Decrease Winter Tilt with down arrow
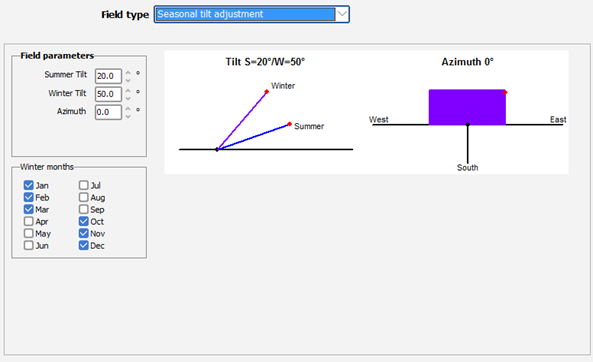Viewport: 593px width, 362px height. point(128,98)
